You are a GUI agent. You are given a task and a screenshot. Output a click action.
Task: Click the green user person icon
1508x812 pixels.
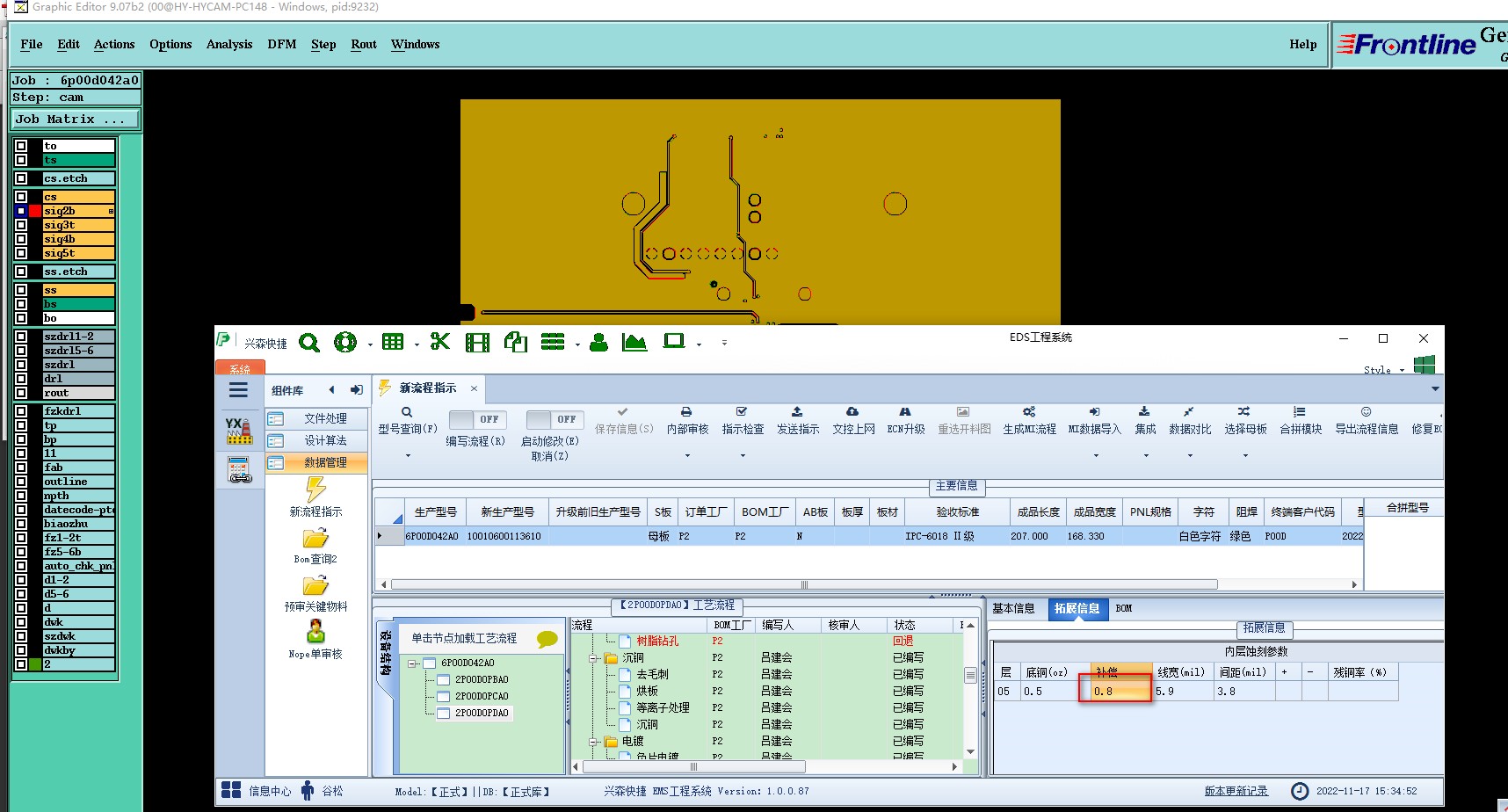tap(599, 343)
